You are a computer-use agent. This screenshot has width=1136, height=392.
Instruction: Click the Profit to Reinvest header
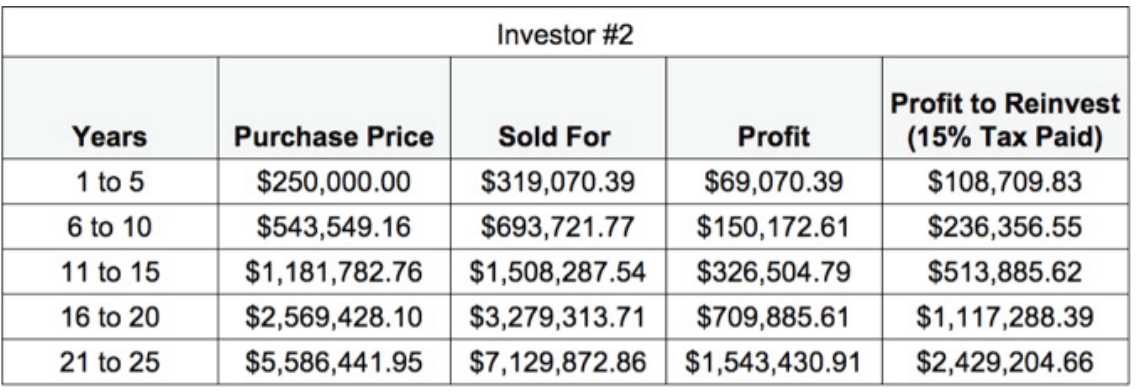[x=1005, y=108]
